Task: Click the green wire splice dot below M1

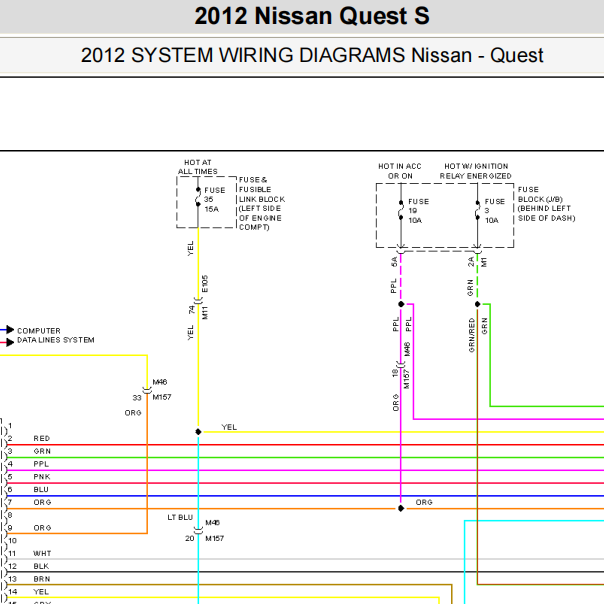Action: point(477,304)
